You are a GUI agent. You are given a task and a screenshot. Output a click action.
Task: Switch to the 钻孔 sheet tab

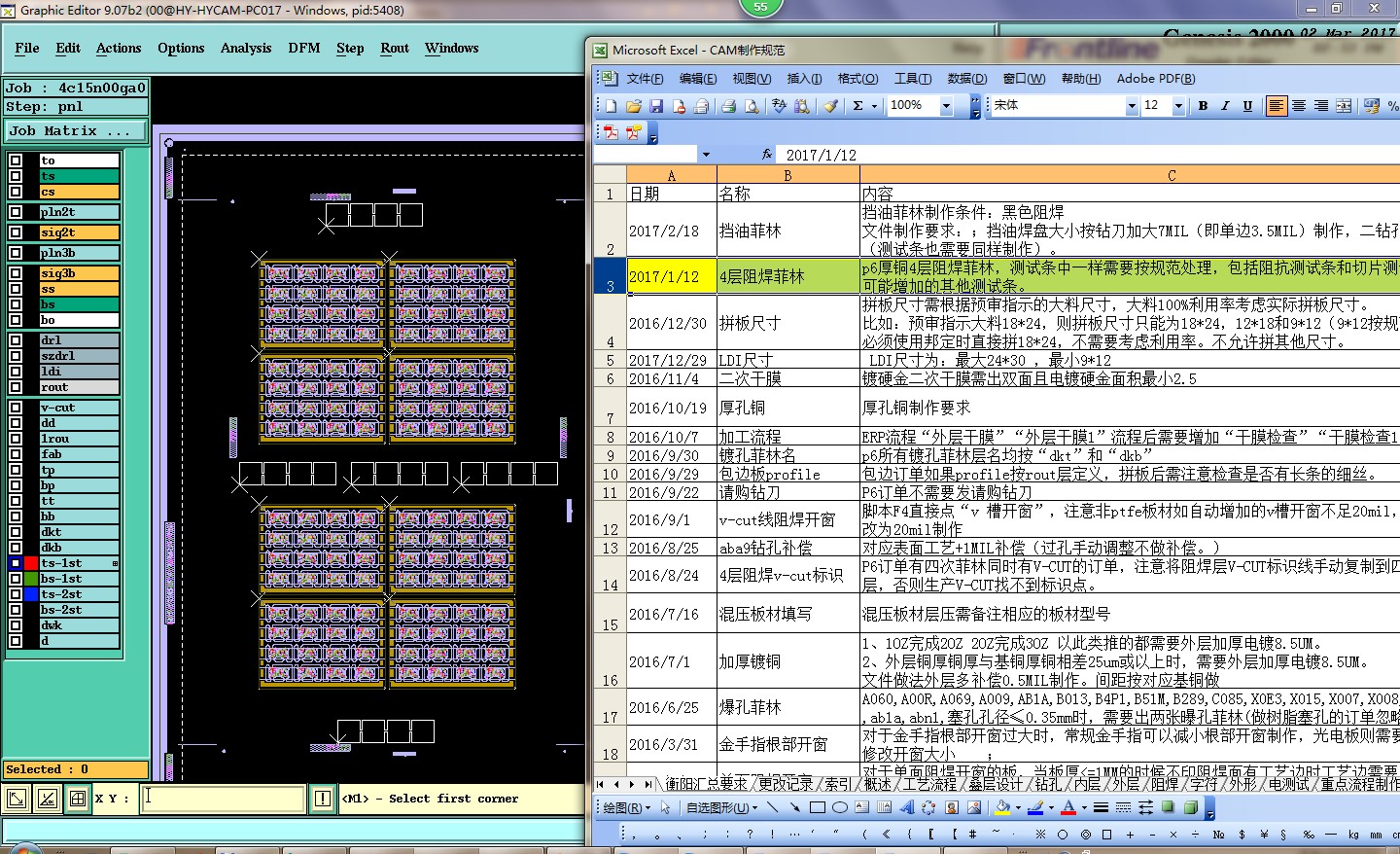[x=1049, y=784]
